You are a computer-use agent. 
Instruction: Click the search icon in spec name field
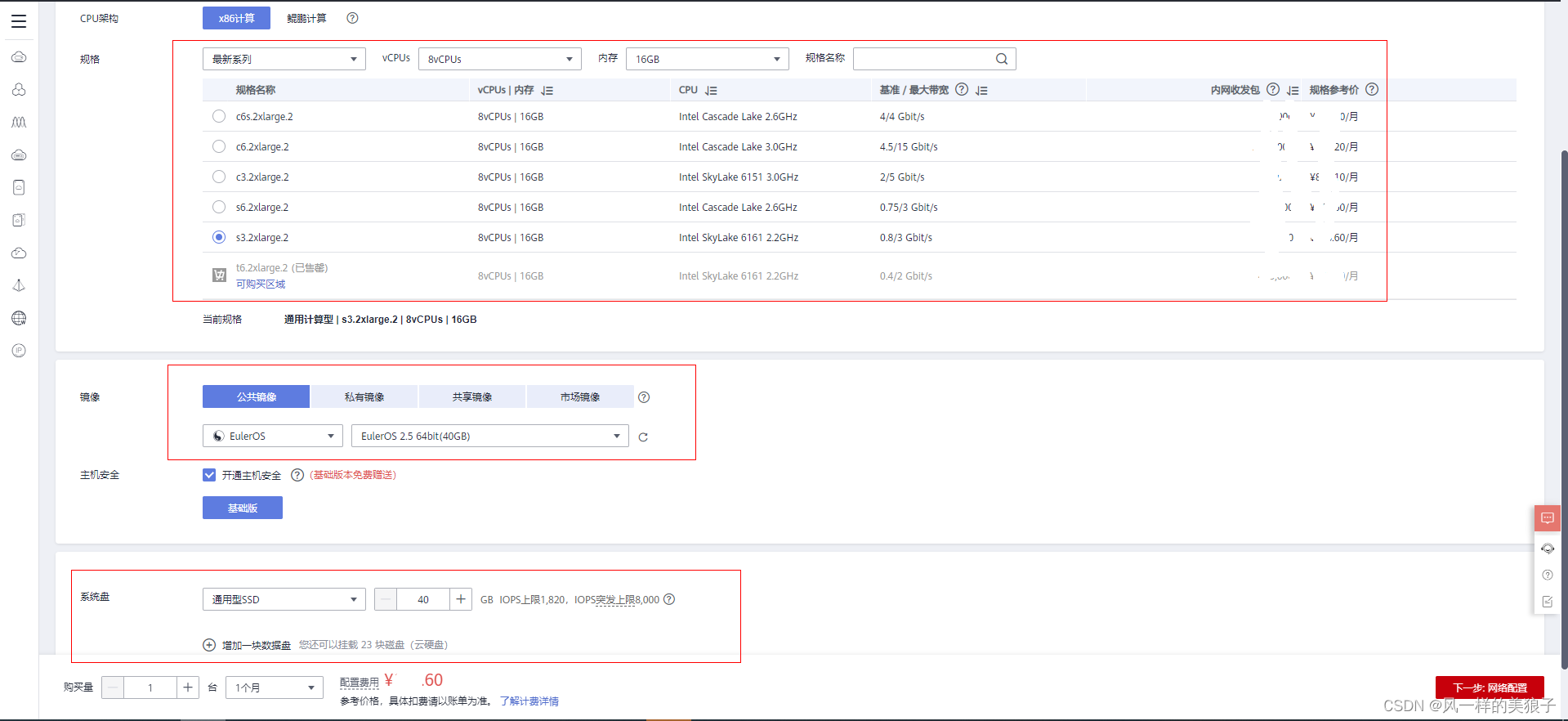point(1002,59)
